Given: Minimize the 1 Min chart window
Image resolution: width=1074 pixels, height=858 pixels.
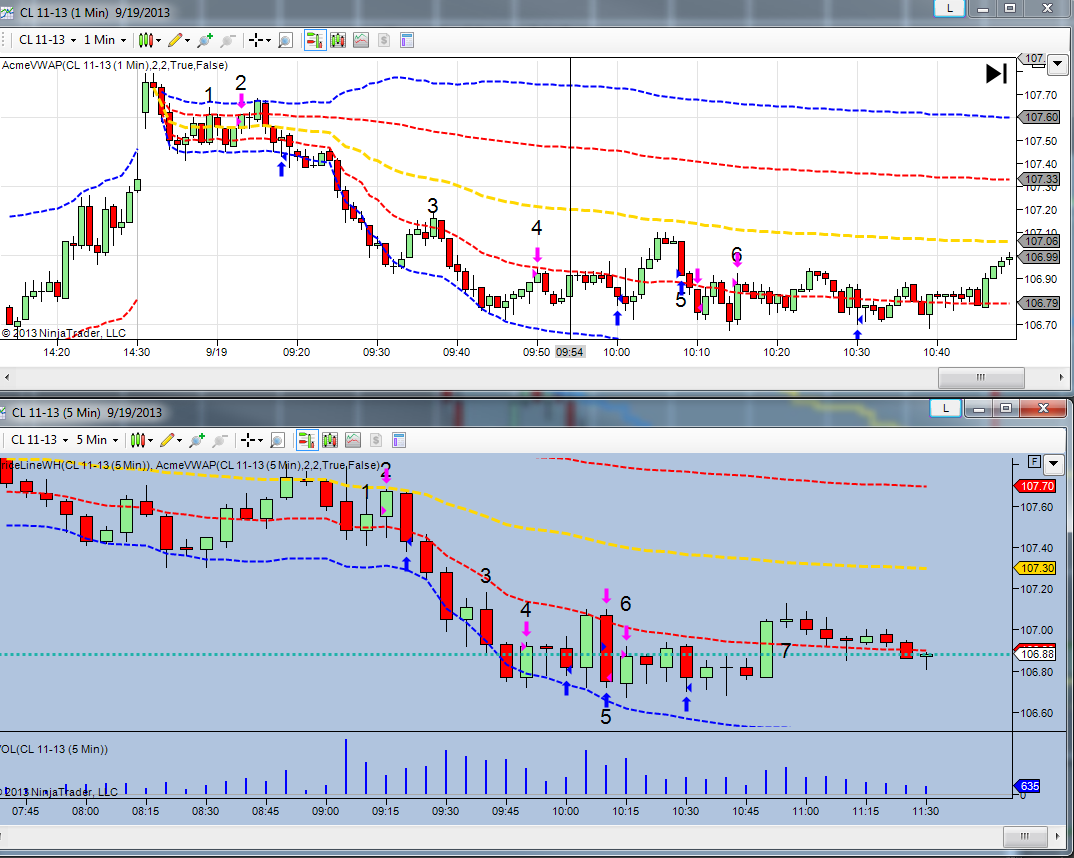Looking at the screenshot, I should coord(983,9).
